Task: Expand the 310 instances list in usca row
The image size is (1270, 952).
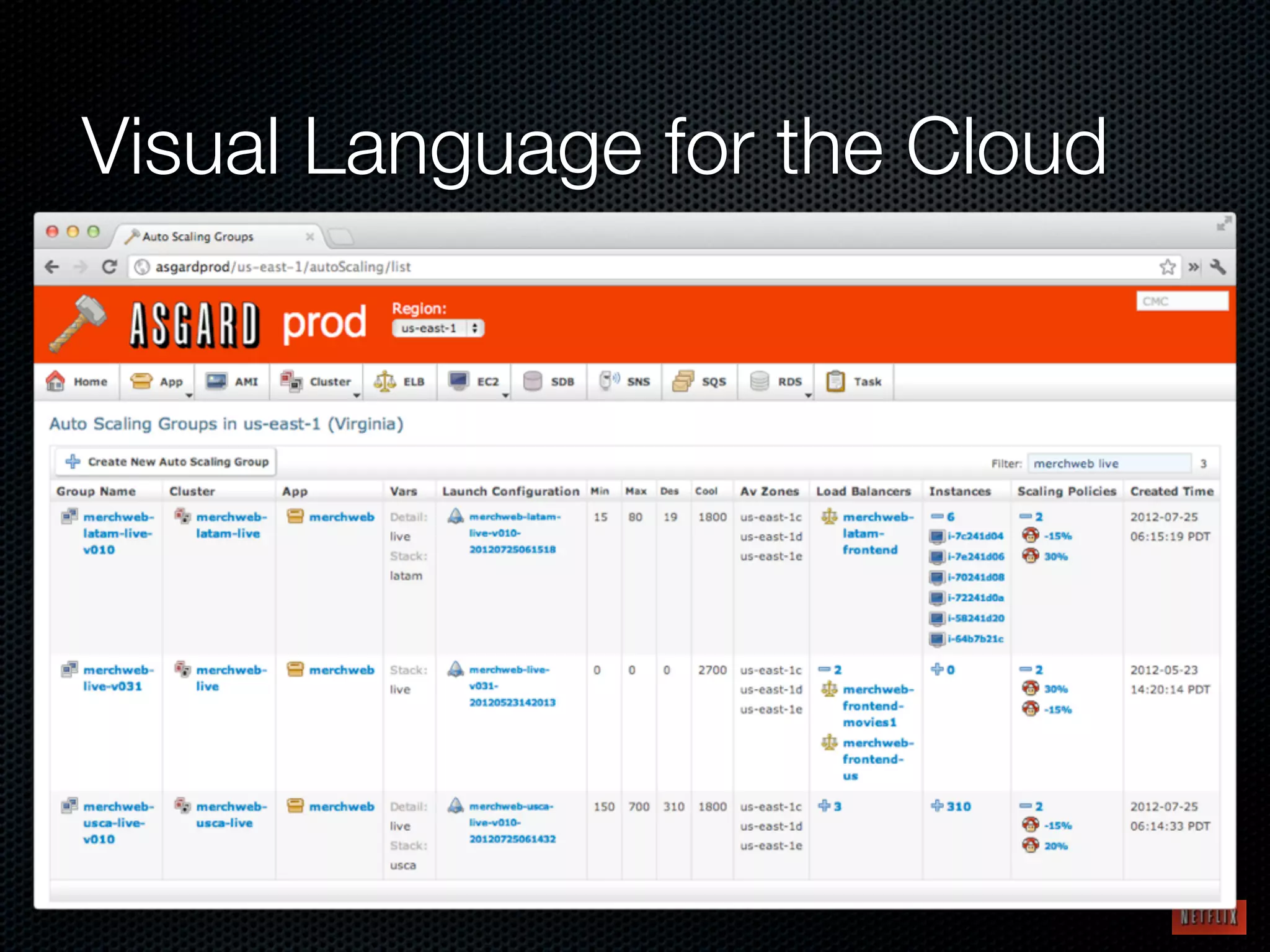Action: 951,806
